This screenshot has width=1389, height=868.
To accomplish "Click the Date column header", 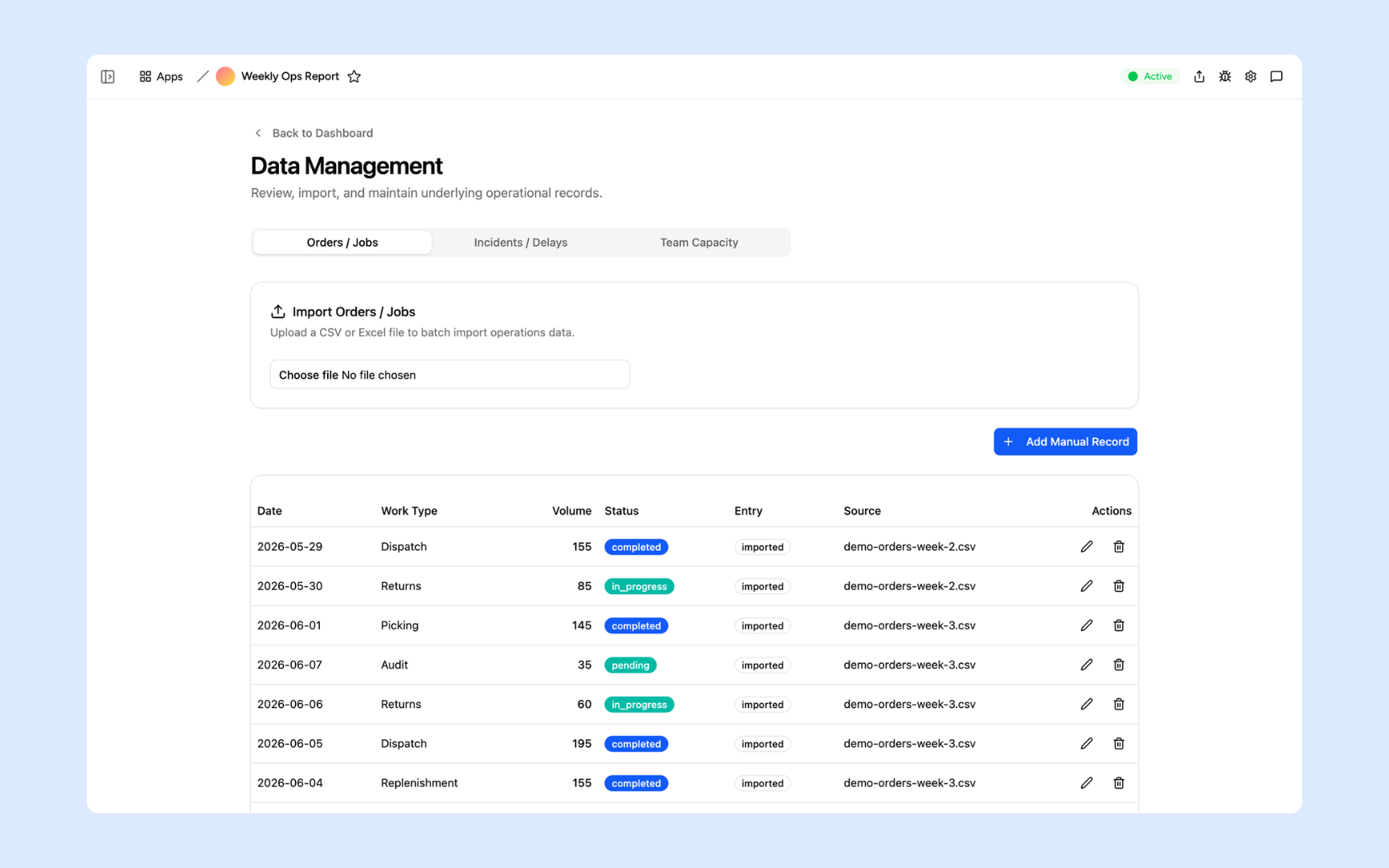I will [x=270, y=511].
